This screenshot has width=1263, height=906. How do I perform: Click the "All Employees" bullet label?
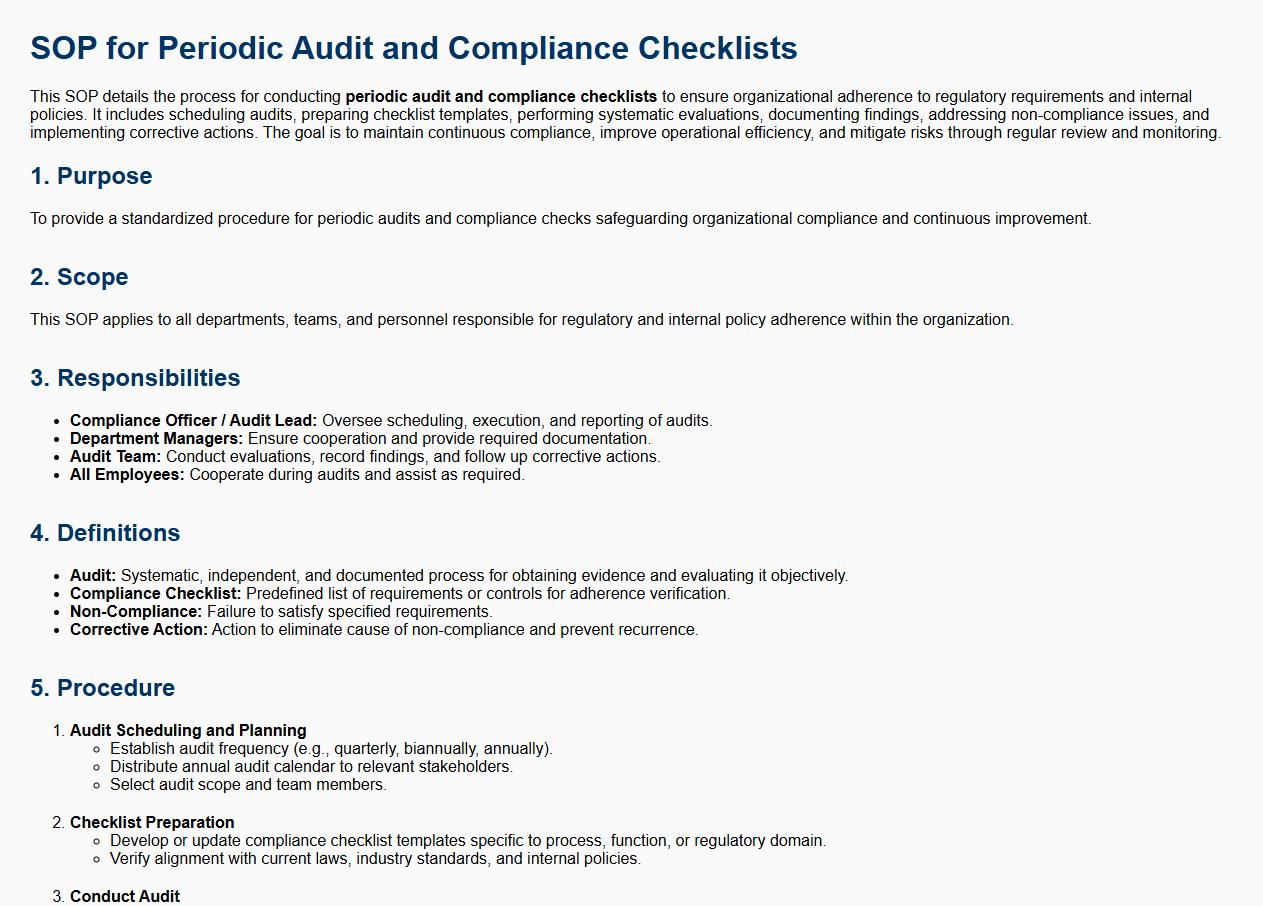coord(127,475)
